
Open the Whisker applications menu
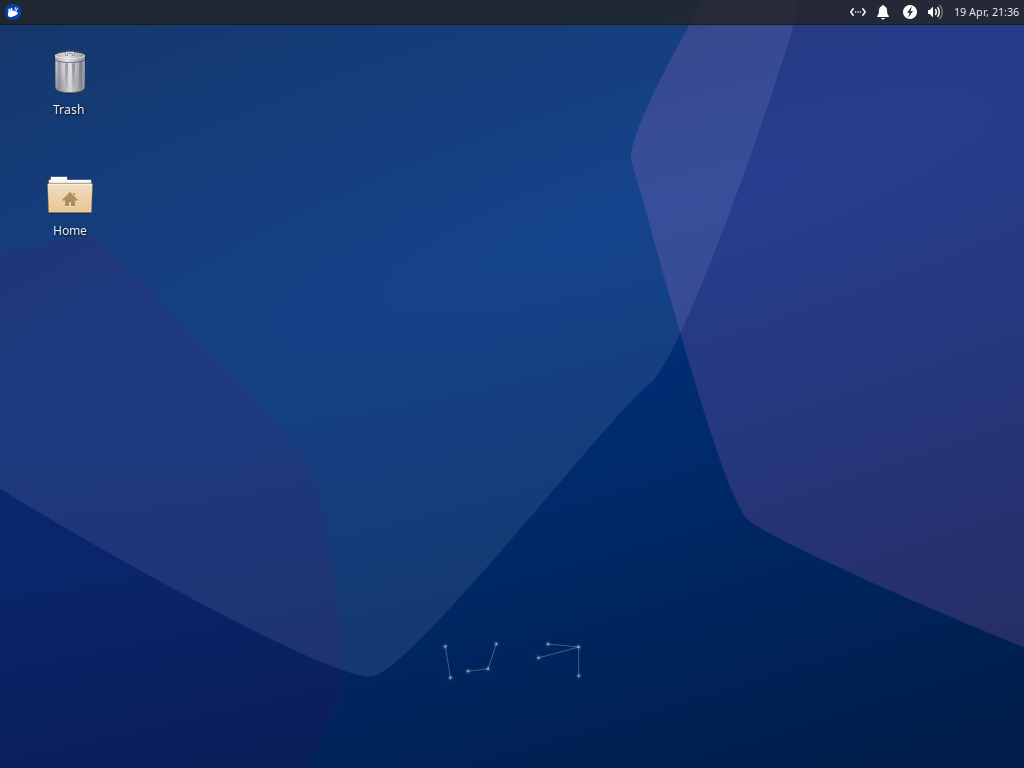click(13, 12)
